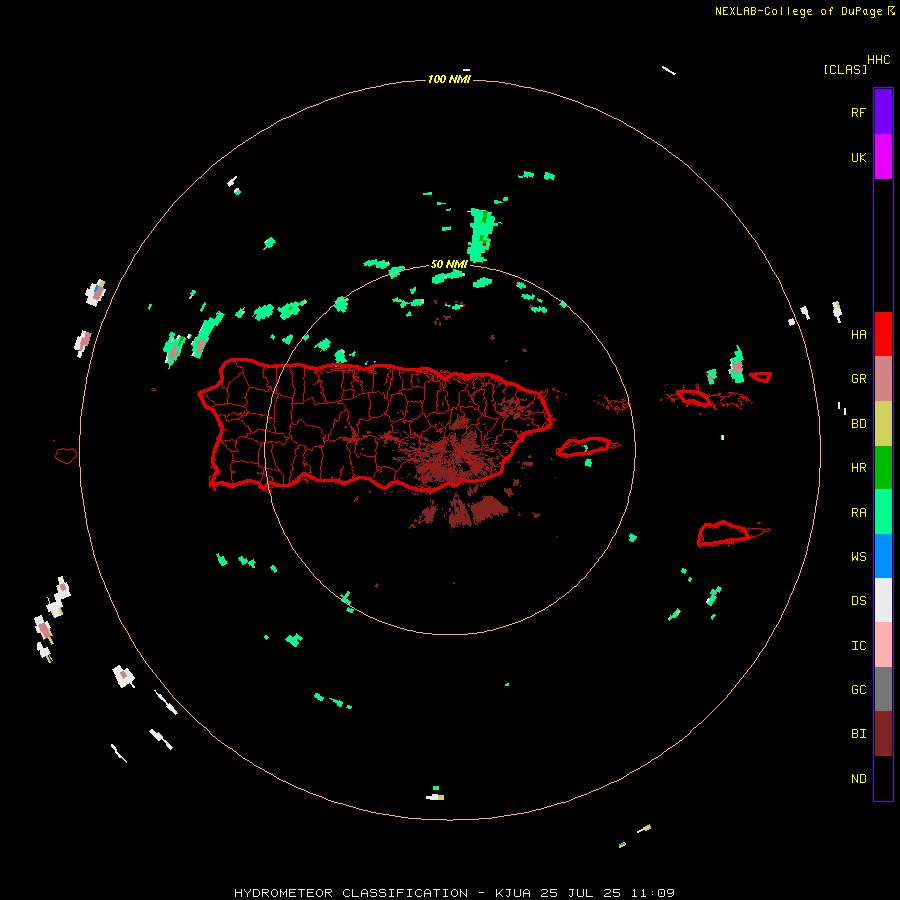Image resolution: width=900 pixels, height=900 pixels.
Task: Click the purple RF color swatch
Action: tap(883, 112)
